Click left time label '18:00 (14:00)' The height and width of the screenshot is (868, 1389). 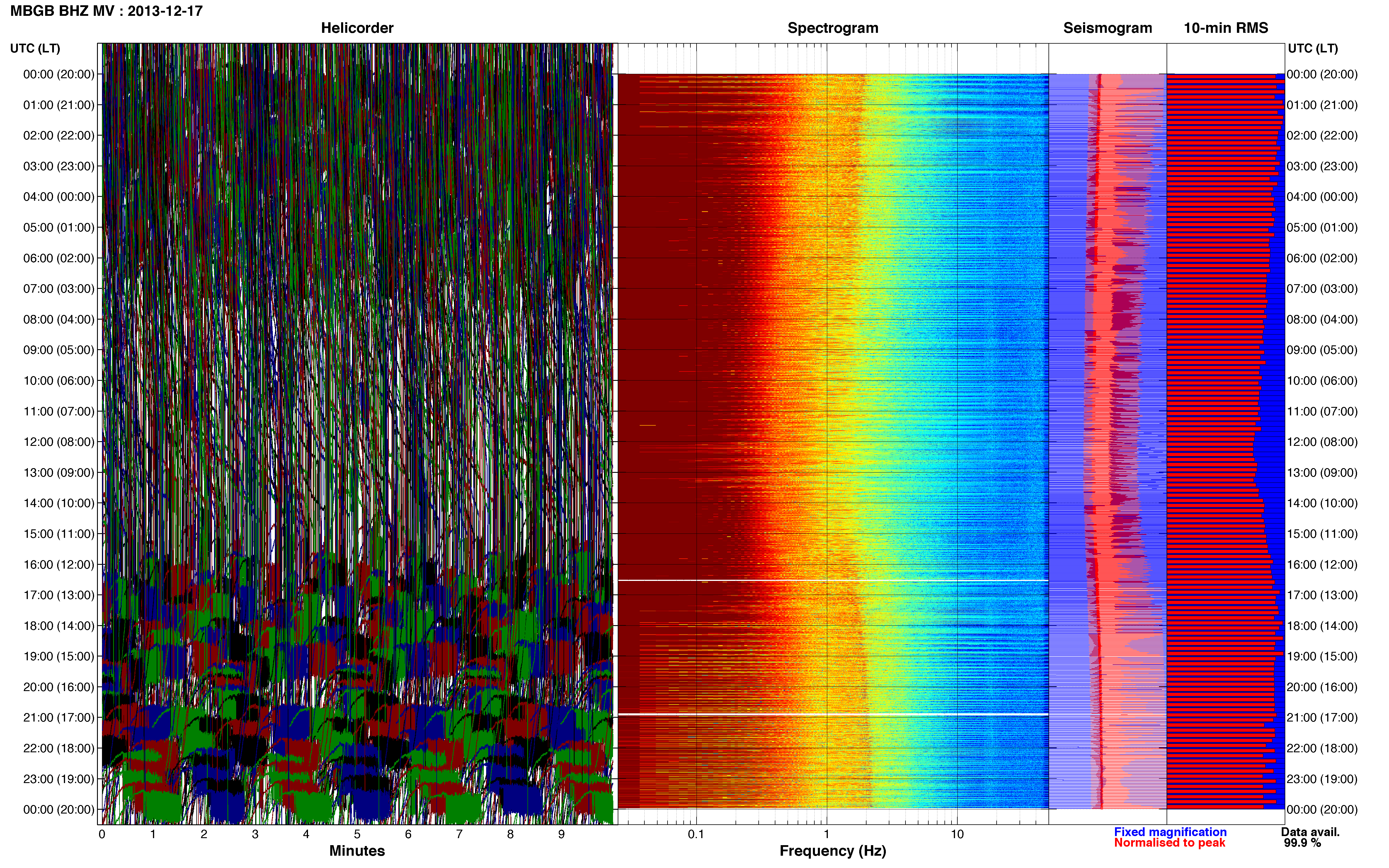point(59,626)
